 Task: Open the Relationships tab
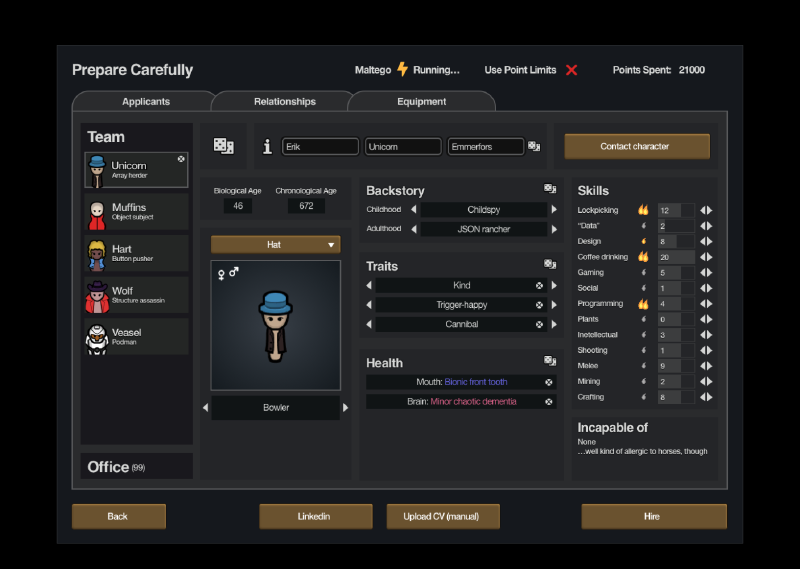[x=285, y=101]
